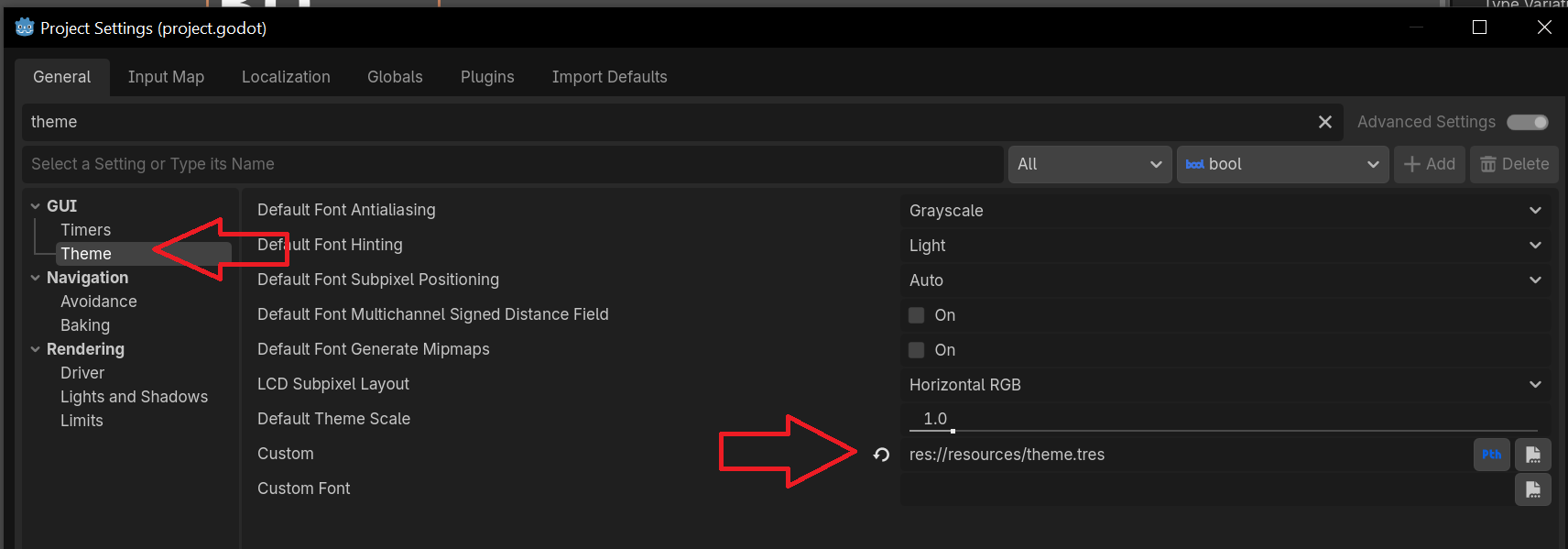Select Baking under Navigation

85,325
